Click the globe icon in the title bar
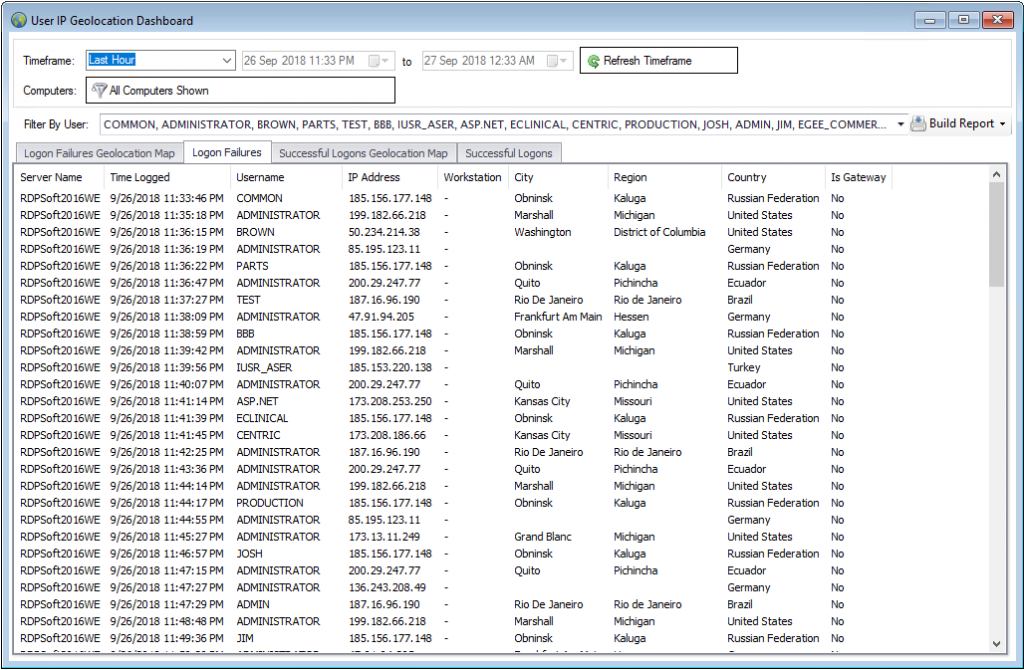This screenshot has height=670, width=1024. pos(18,19)
